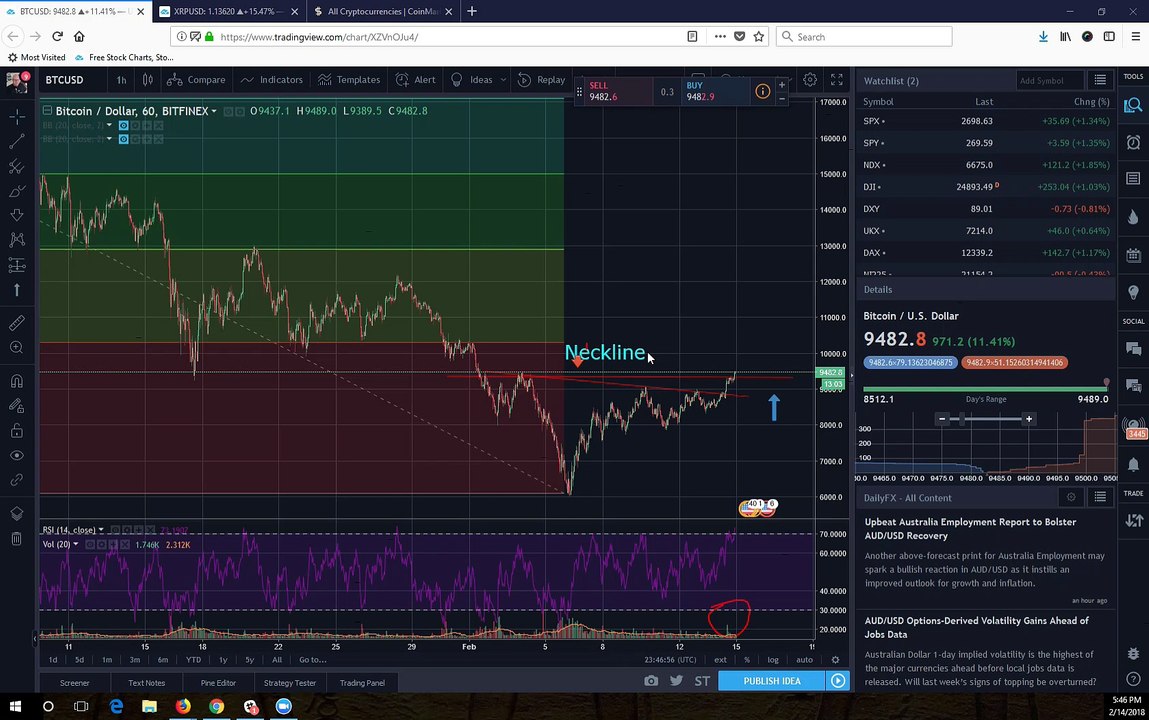
Task: Enter fullscreen mode
Action: pos(836,80)
